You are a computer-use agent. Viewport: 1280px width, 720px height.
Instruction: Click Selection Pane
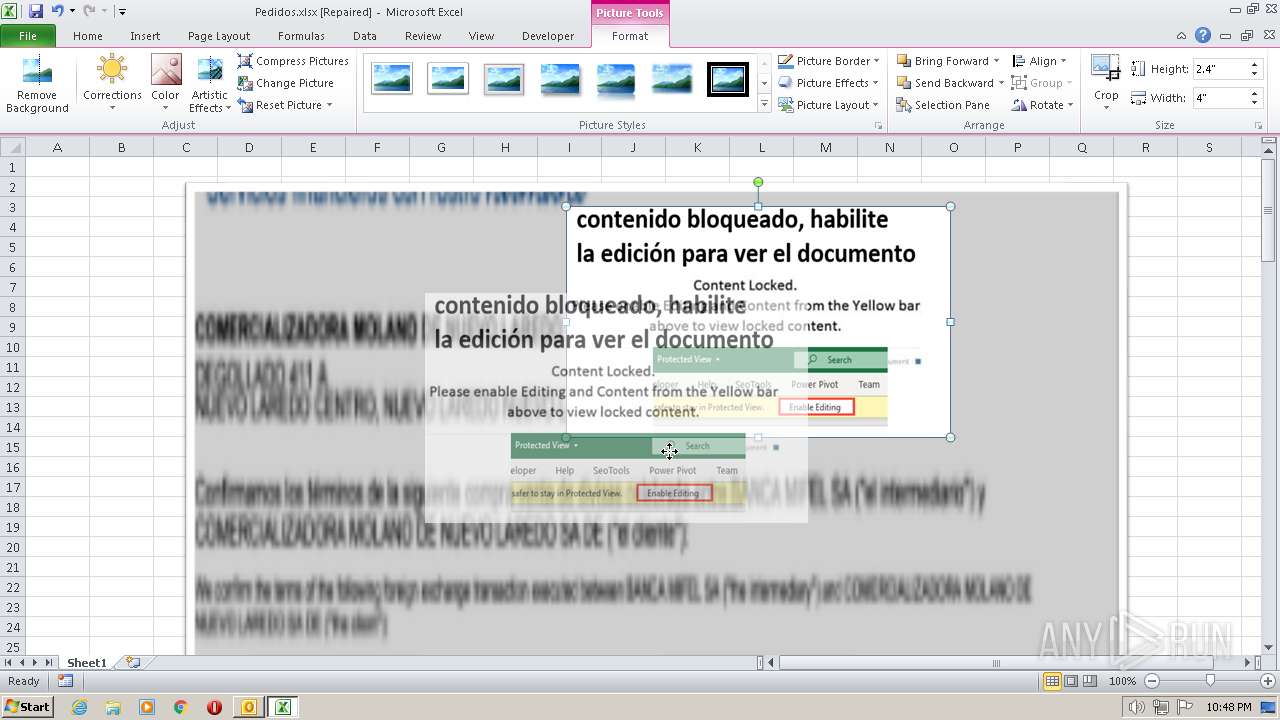pyautogui.click(x=943, y=105)
